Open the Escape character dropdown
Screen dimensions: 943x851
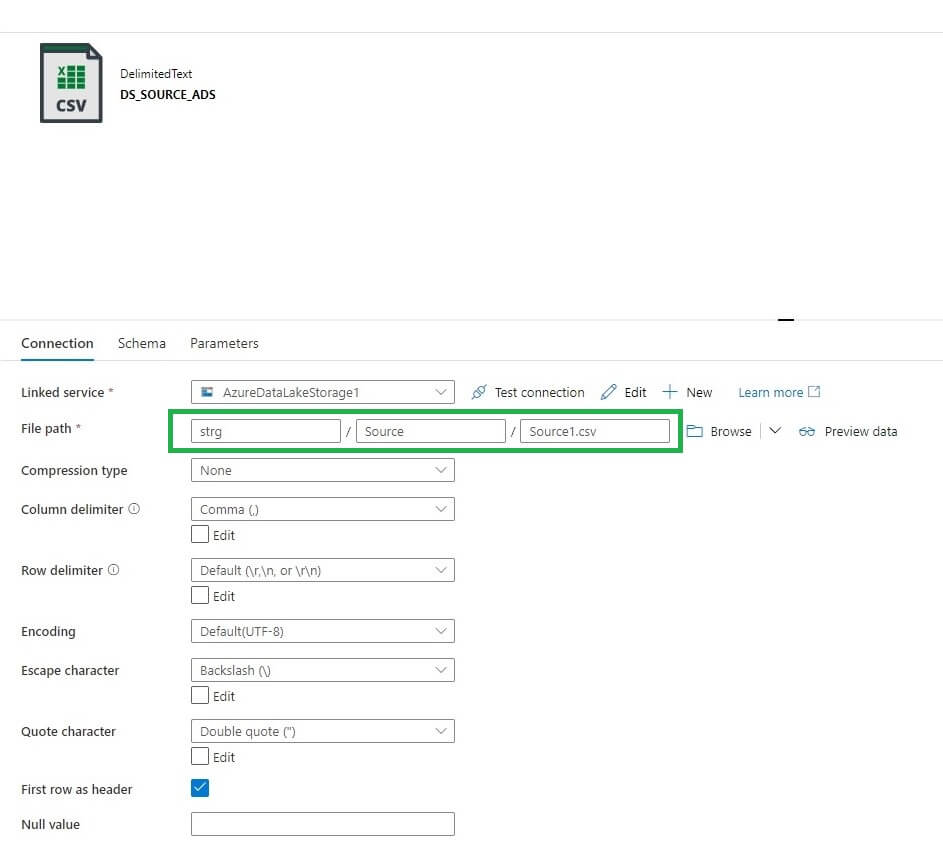pyautogui.click(x=322, y=670)
